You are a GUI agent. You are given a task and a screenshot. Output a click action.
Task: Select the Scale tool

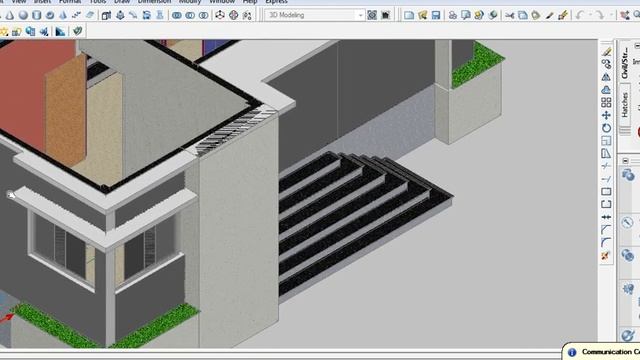pyautogui.click(x=607, y=140)
